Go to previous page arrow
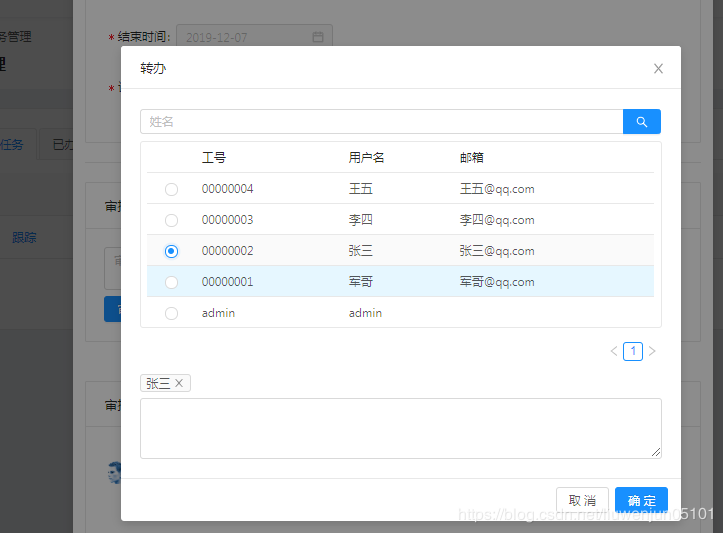Viewport: 723px width, 533px height. pyautogui.click(x=614, y=351)
